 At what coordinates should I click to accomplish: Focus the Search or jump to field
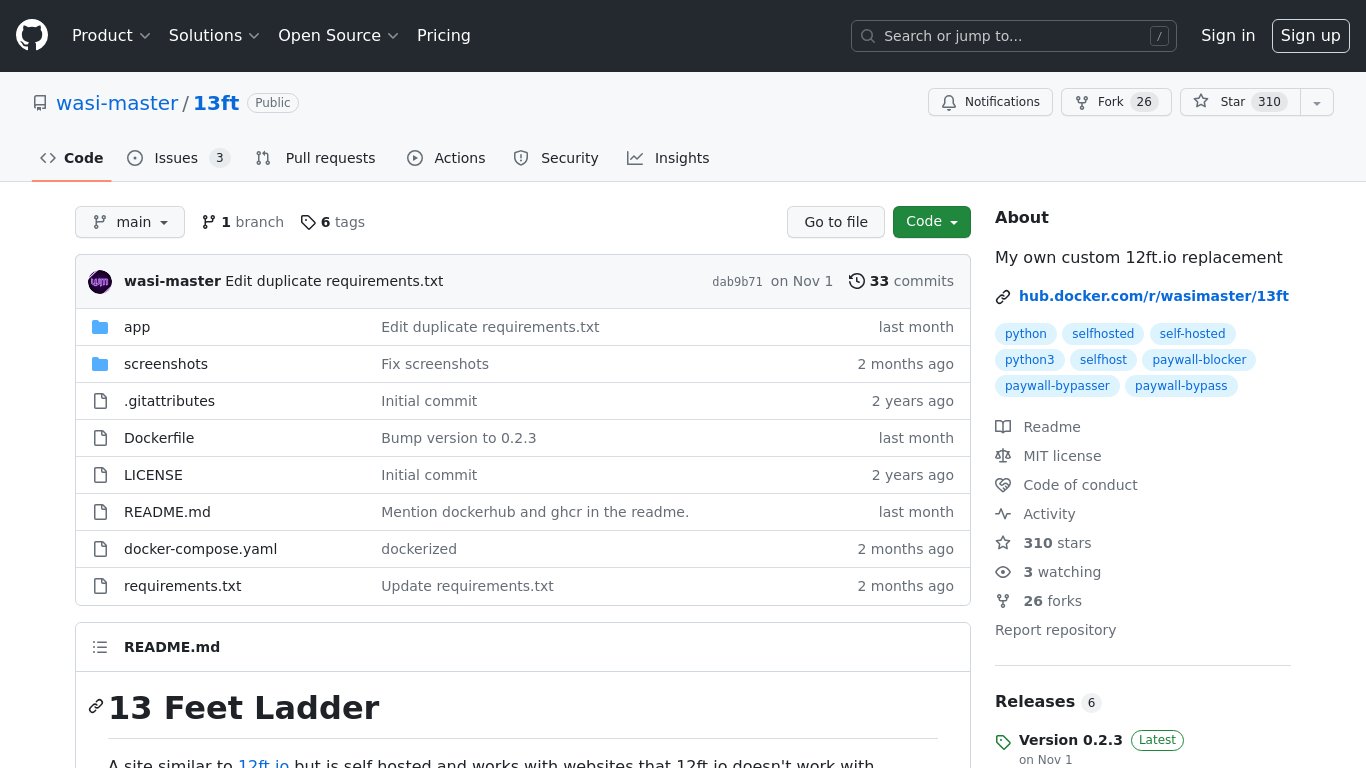1014,36
